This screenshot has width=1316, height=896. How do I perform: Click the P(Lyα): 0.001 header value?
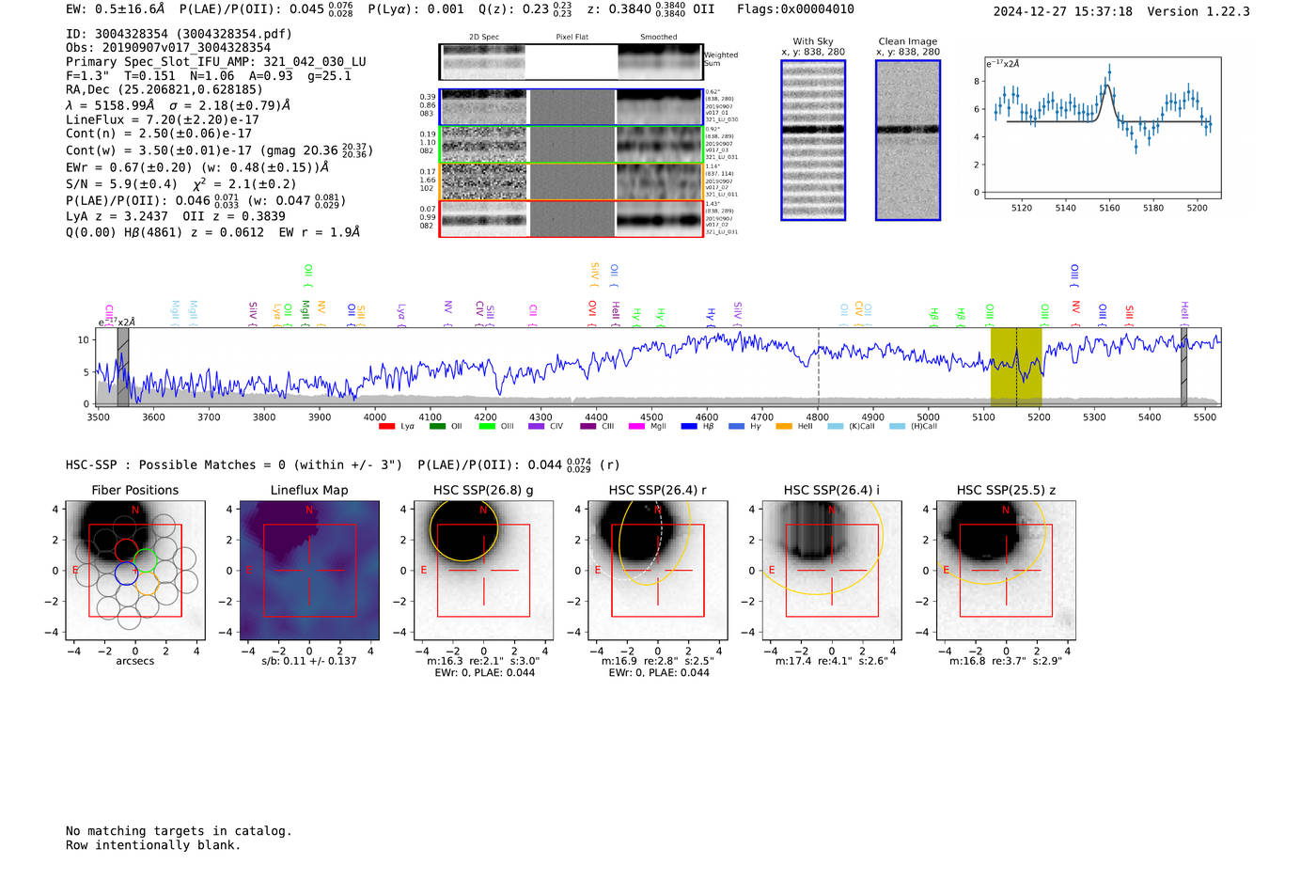pos(415,8)
